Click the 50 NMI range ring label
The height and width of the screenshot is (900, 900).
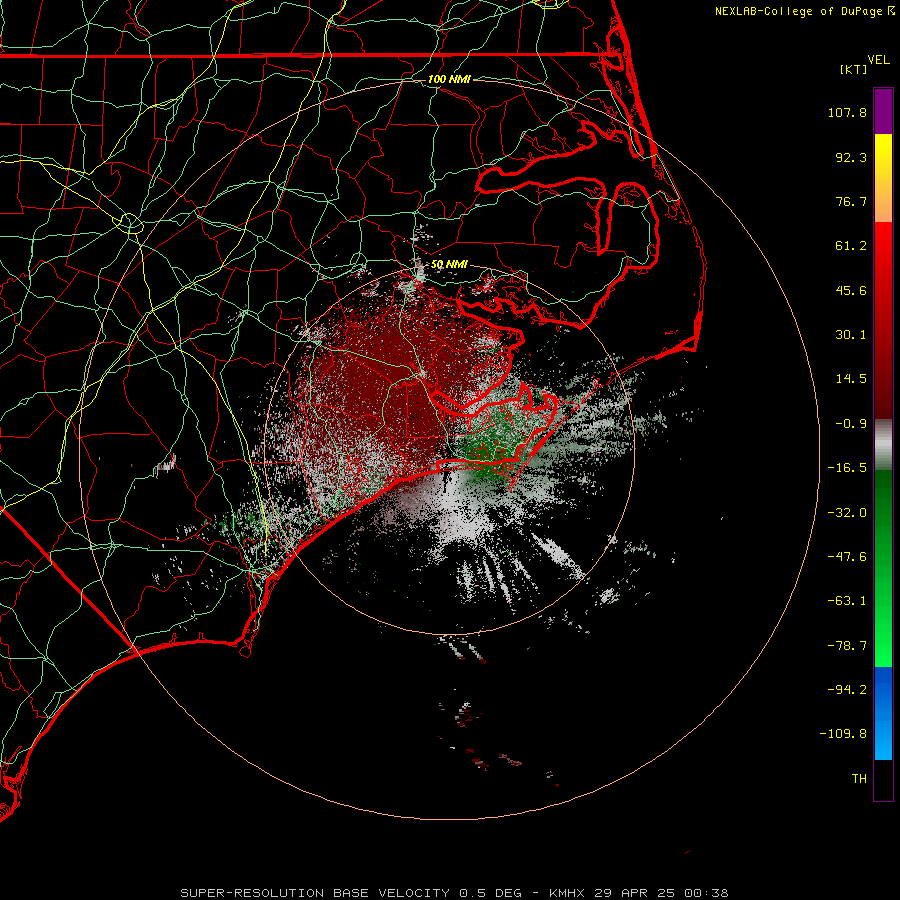click(x=449, y=264)
